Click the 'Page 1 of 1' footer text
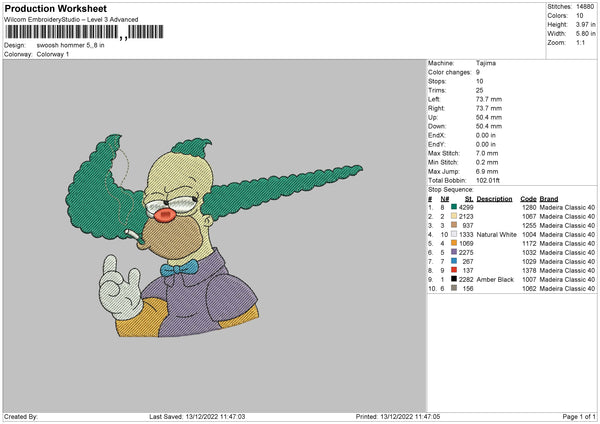This screenshot has height=424, width=600. [579, 417]
